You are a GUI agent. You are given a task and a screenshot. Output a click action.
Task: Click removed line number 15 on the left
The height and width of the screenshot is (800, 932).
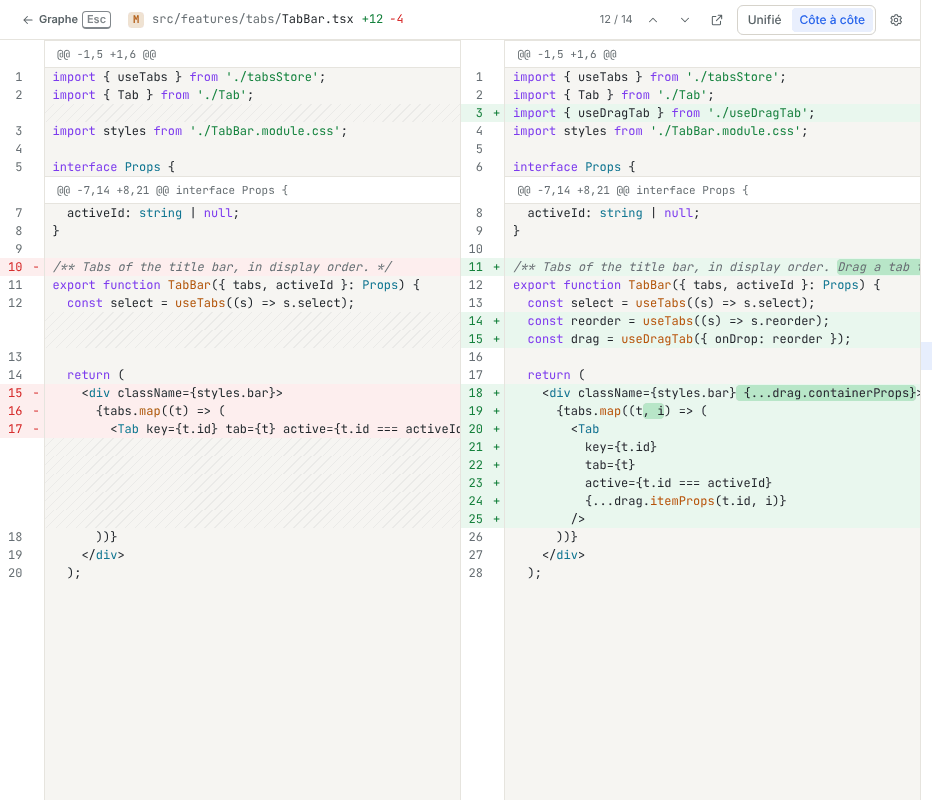pyautogui.click(x=15, y=393)
